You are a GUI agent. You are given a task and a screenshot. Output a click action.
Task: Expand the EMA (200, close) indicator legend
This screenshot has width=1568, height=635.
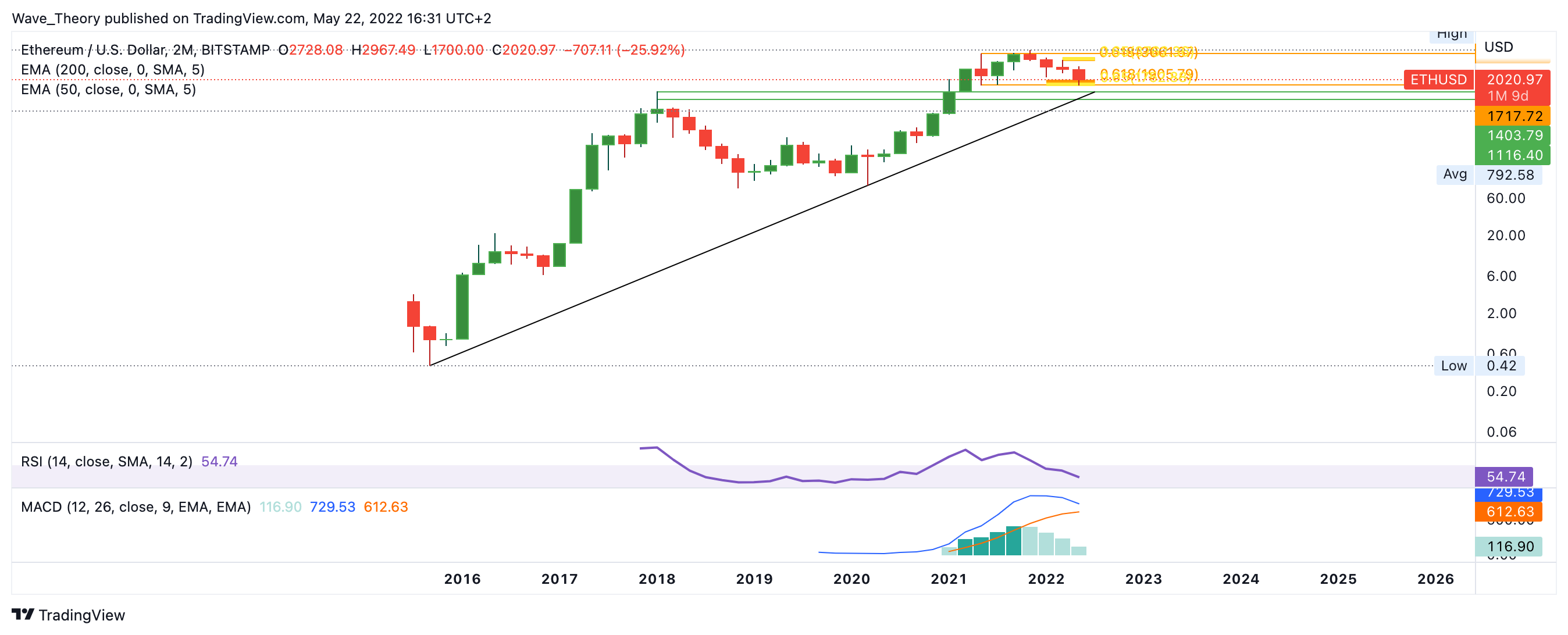113,70
